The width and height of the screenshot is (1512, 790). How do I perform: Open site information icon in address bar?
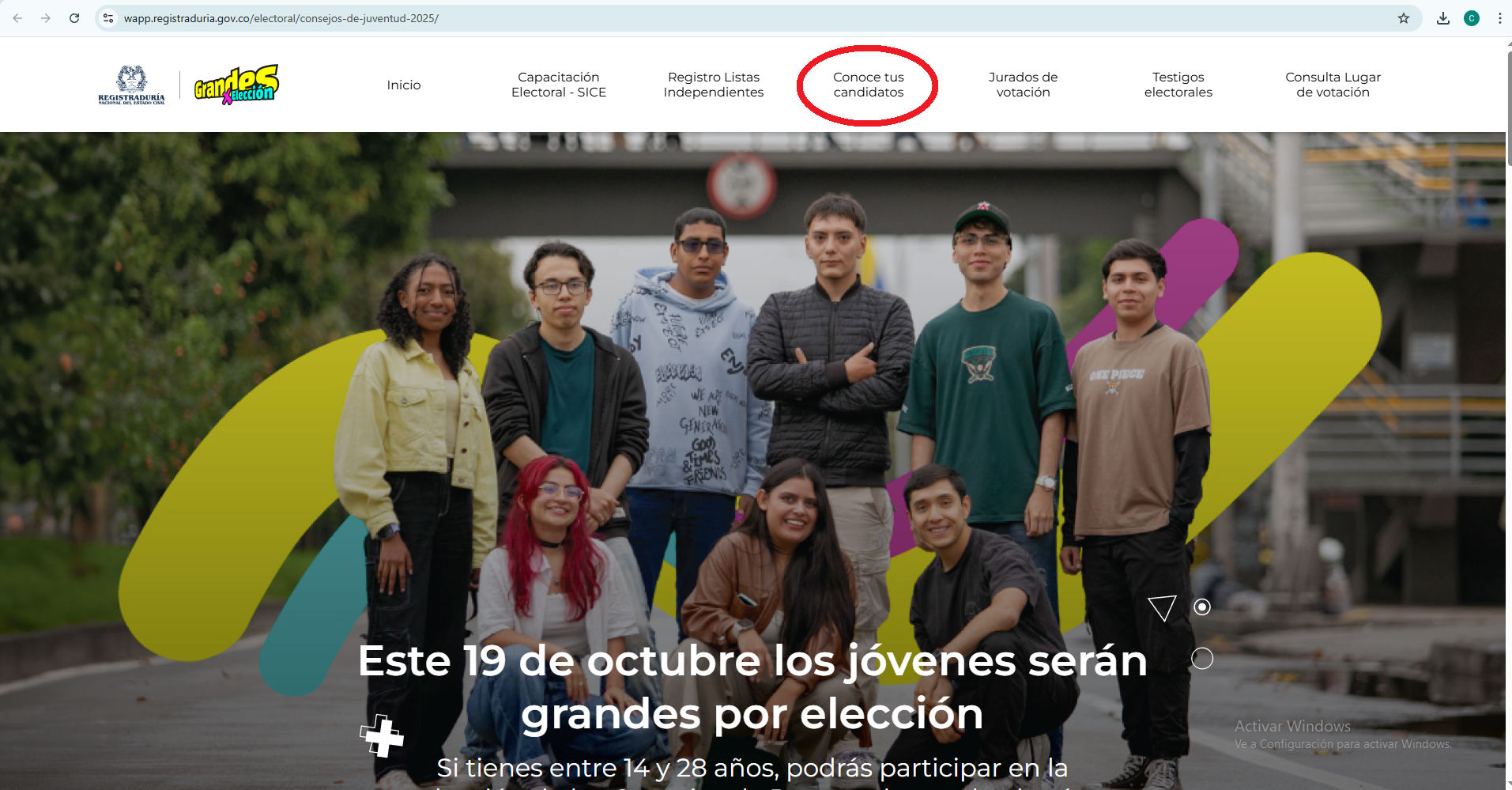click(x=109, y=18)
